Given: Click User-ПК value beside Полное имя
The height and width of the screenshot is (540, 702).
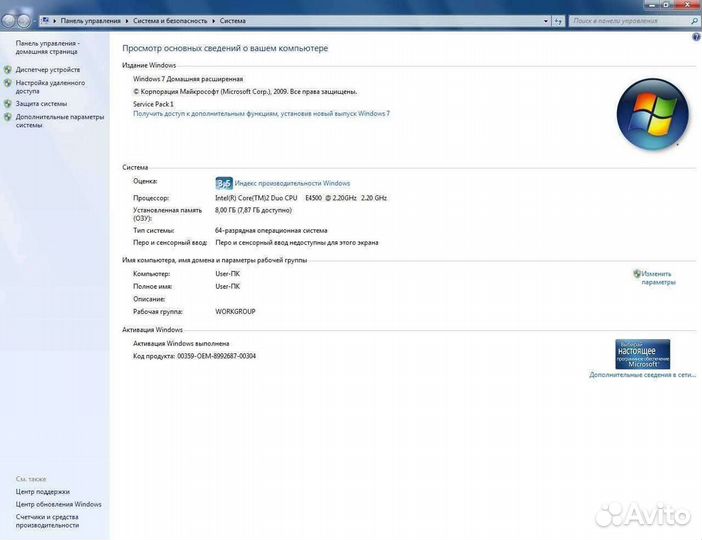Looking at the screenshot, I should (x=227, y=286).
